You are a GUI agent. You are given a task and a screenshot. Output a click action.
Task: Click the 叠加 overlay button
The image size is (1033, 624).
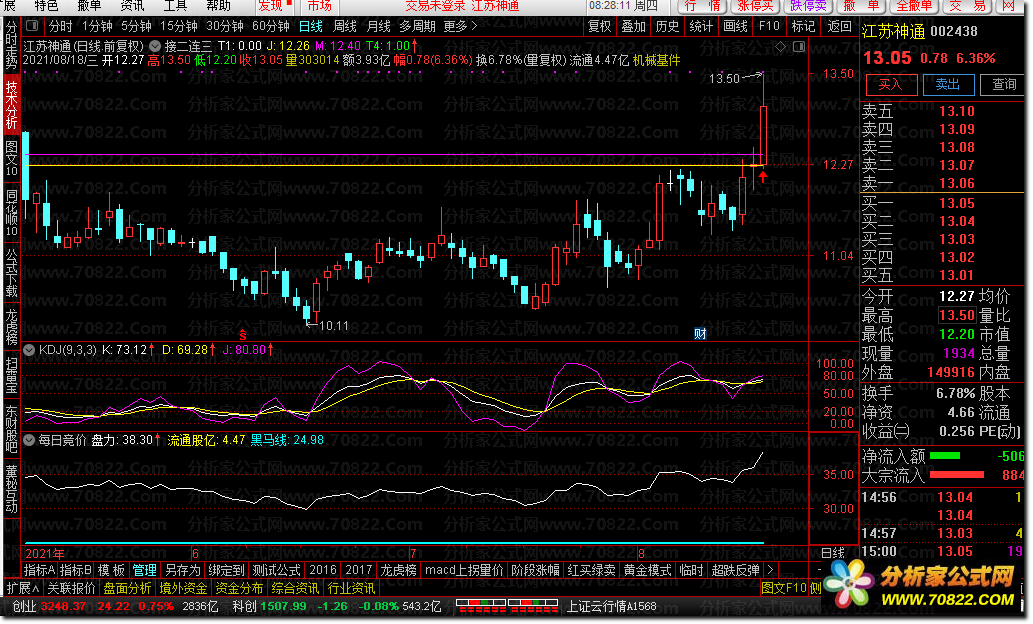pyautogui.click(x=634, y=26)
